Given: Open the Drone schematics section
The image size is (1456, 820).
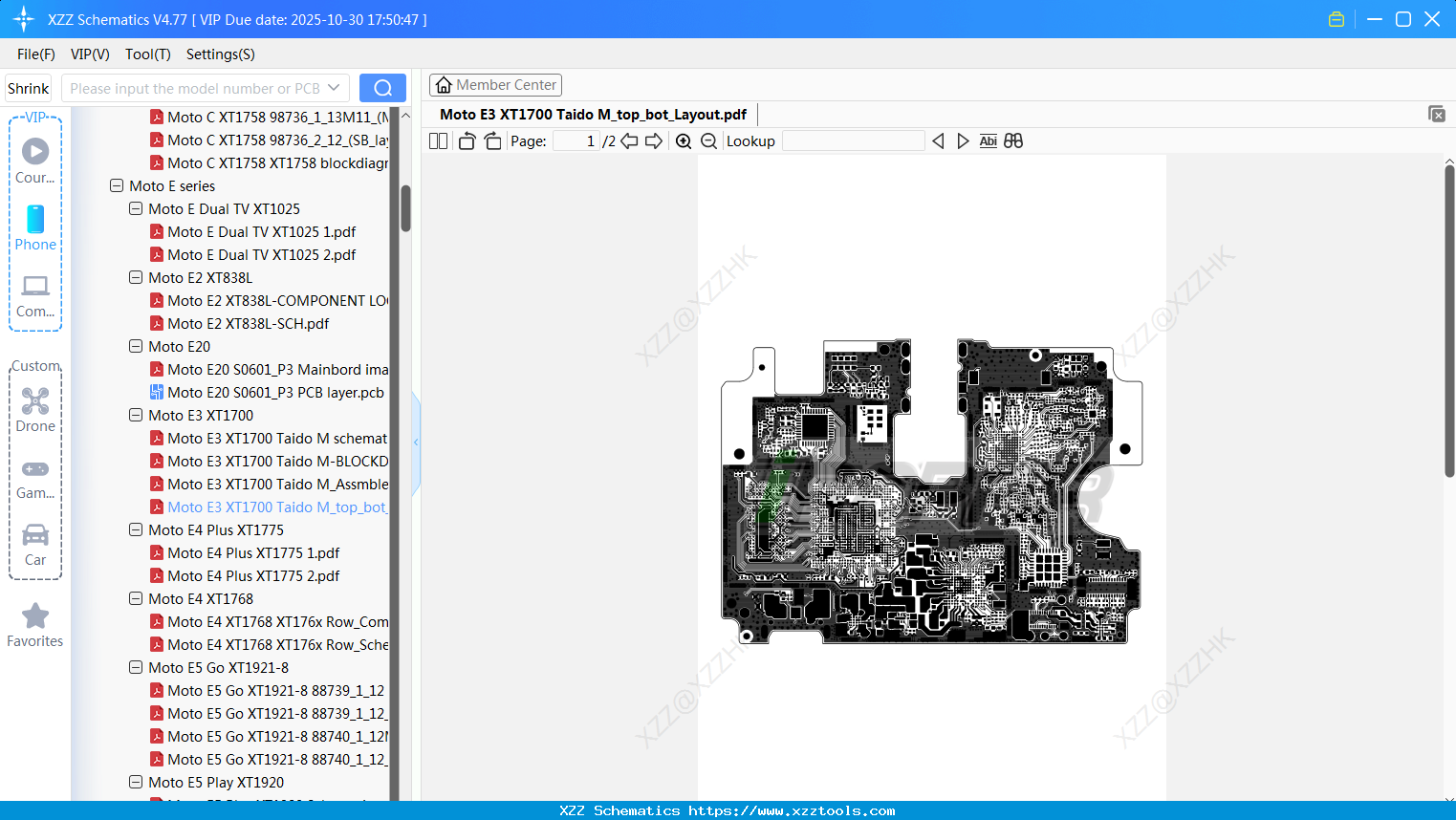Looking at the screenshot, I should (x=34, y=411).
